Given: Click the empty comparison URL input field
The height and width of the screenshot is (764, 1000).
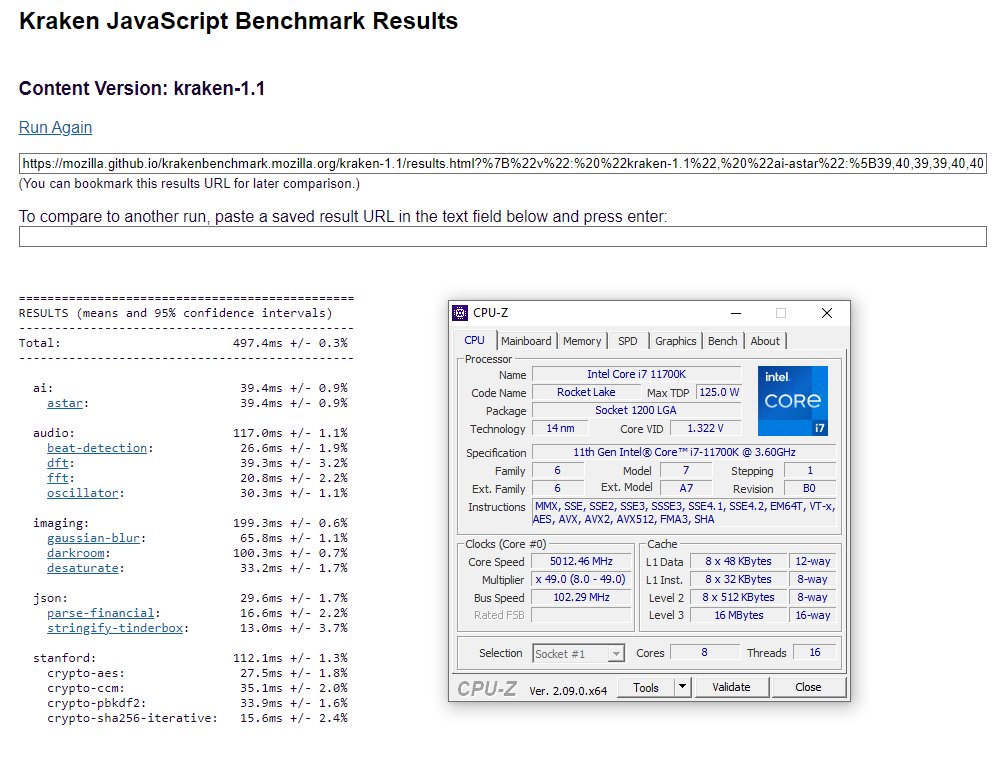Looking at the screenshot, I should click(503, 236).
